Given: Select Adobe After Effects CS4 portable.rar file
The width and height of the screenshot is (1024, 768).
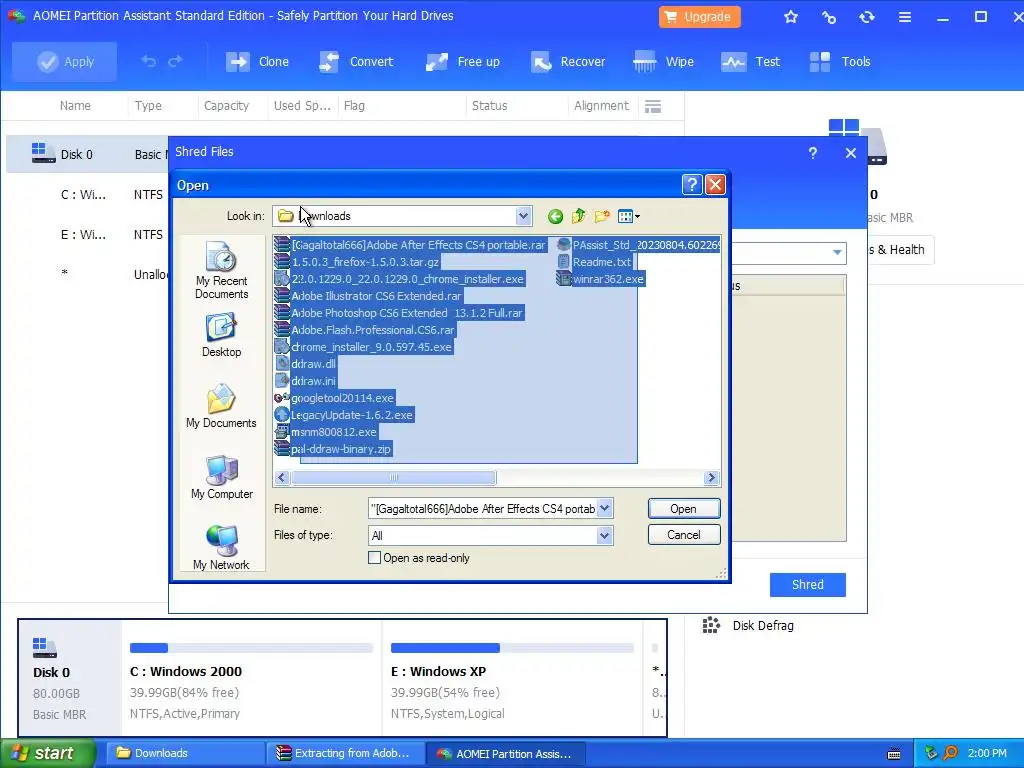Looking at the screenshot, I should click(410, 245).
